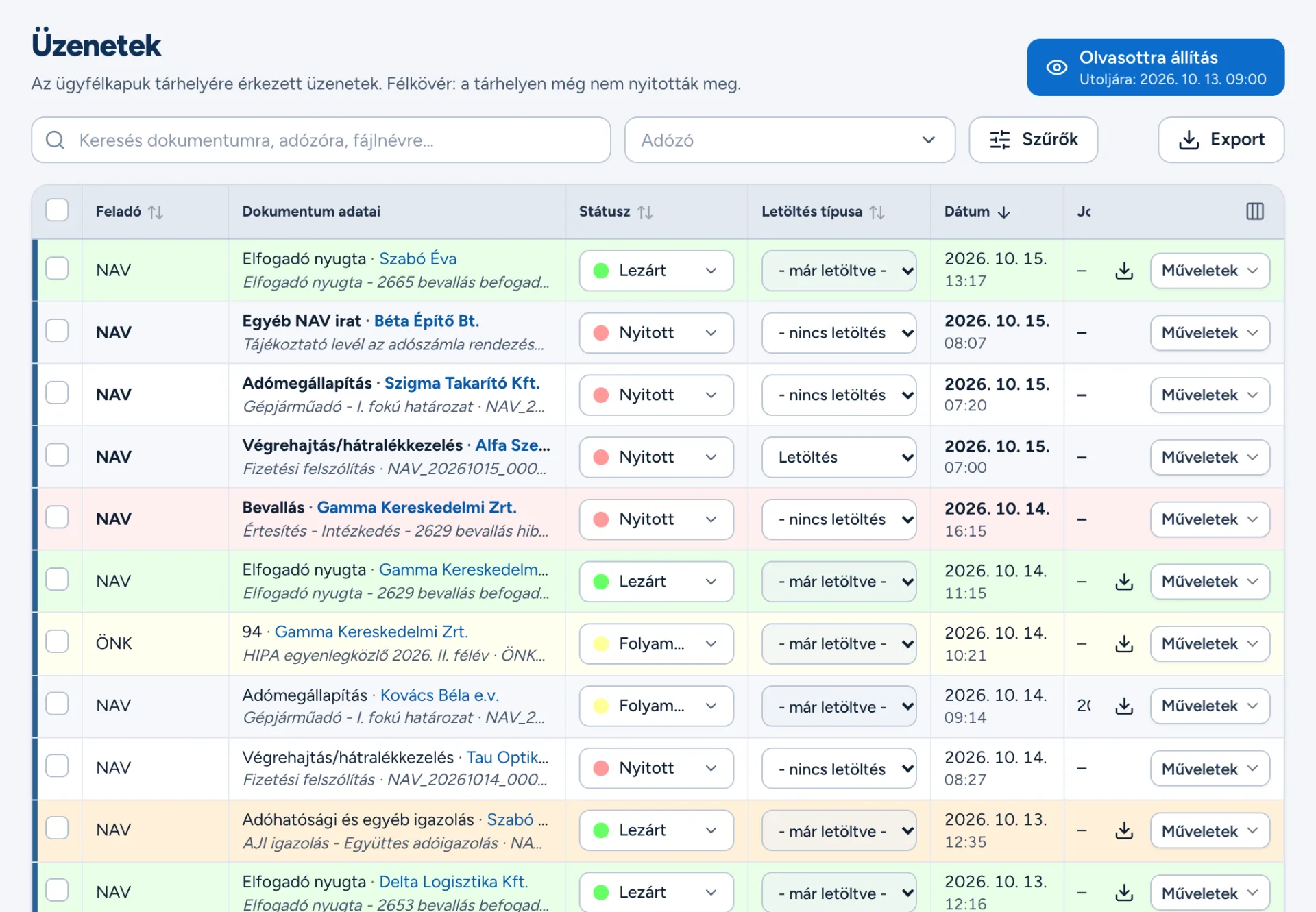Sort by Letöltés típusa arrows
Screen dimensions: 1316x912
click(x=877, y=212)
